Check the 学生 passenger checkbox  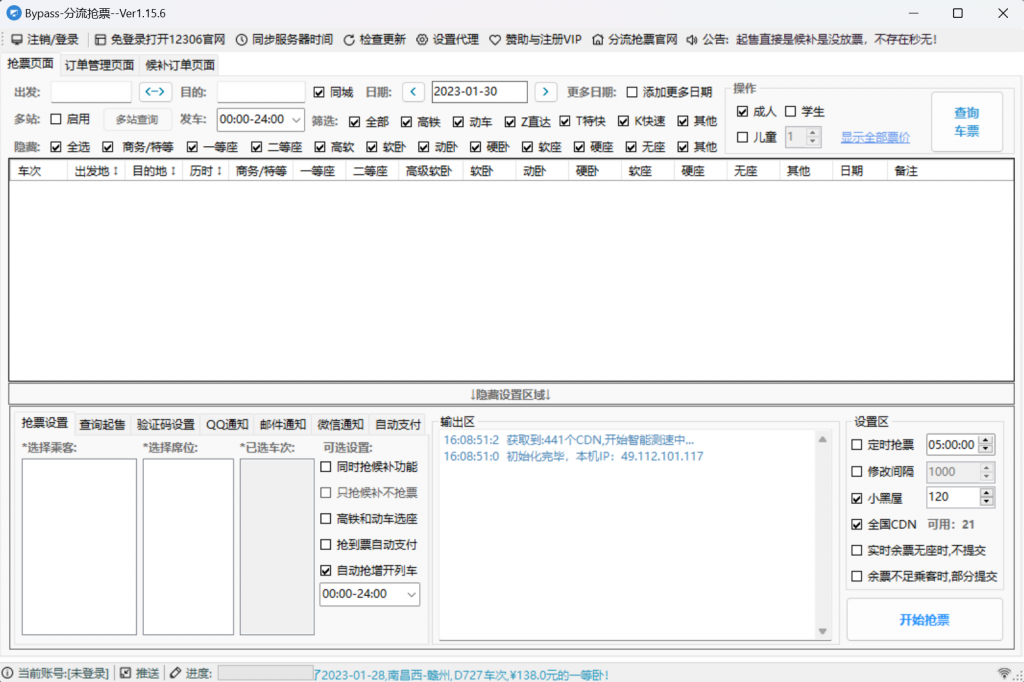pos(790,112)
